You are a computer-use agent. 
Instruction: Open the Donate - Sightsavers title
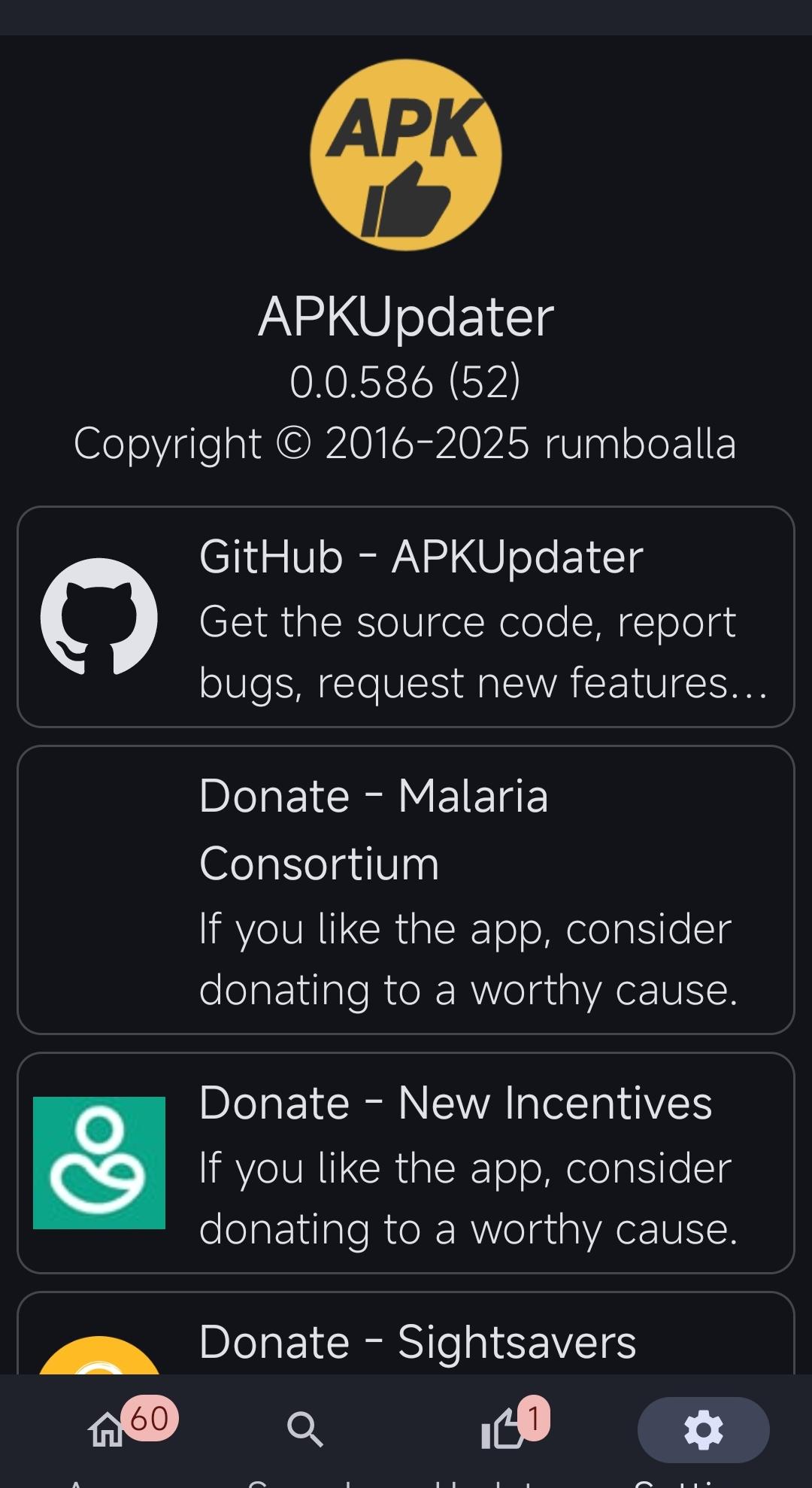click(x=417, y=1342)
